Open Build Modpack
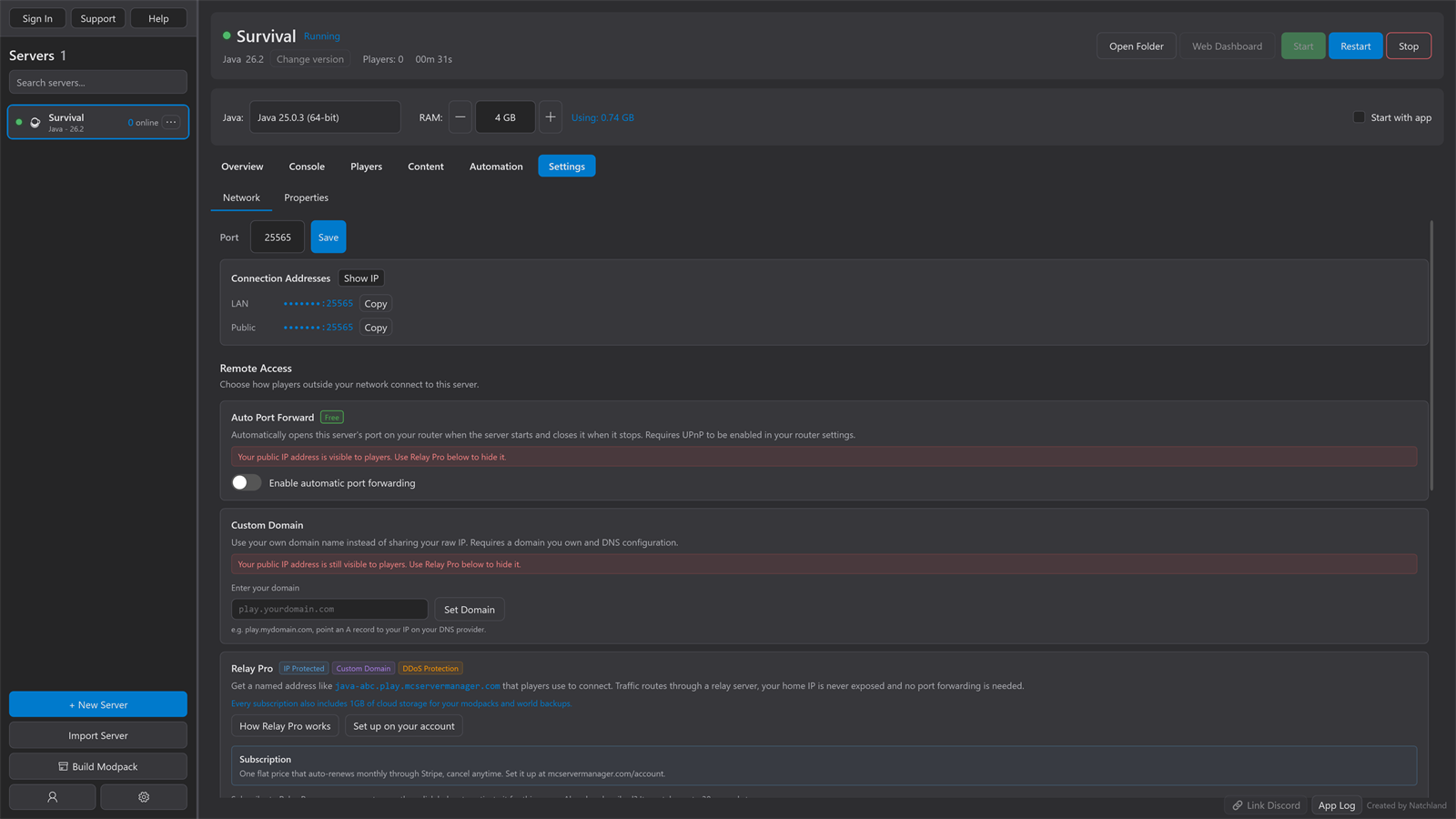 point(98,766)
